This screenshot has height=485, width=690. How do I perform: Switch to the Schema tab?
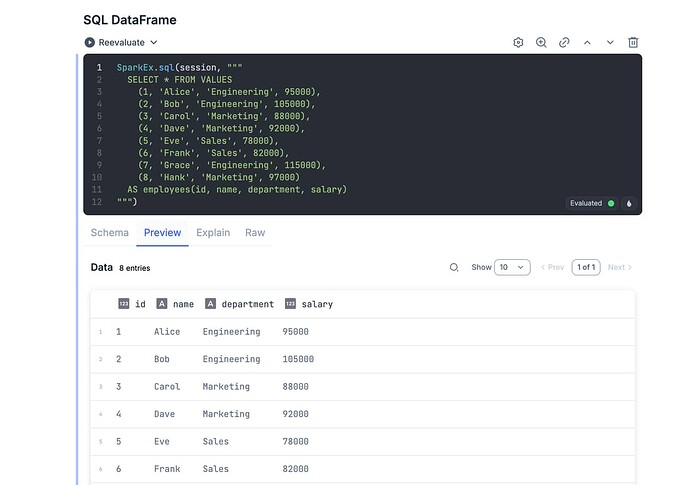tap(110, 233)
